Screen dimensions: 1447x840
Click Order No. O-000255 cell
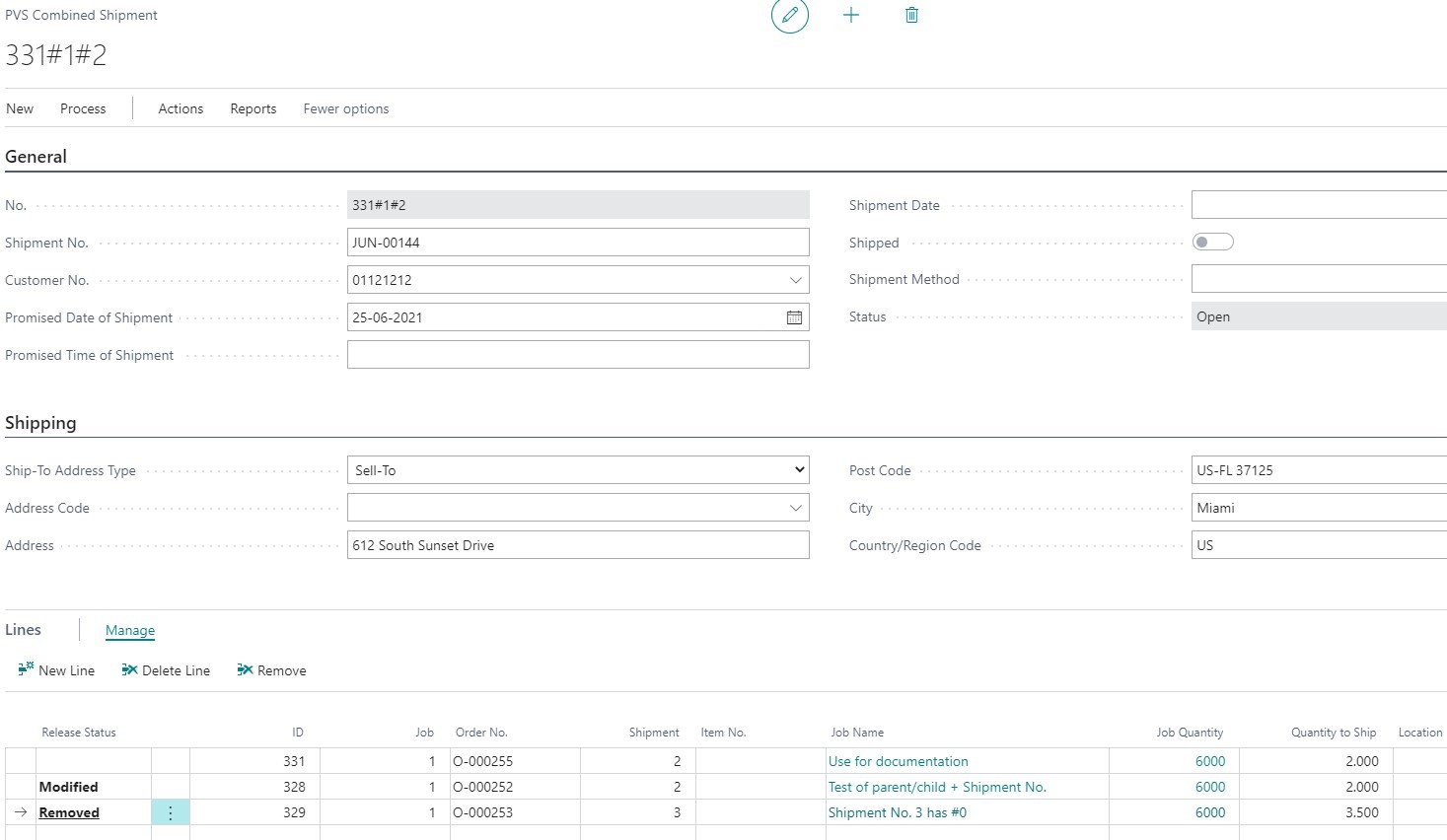(x=515, y=761)
